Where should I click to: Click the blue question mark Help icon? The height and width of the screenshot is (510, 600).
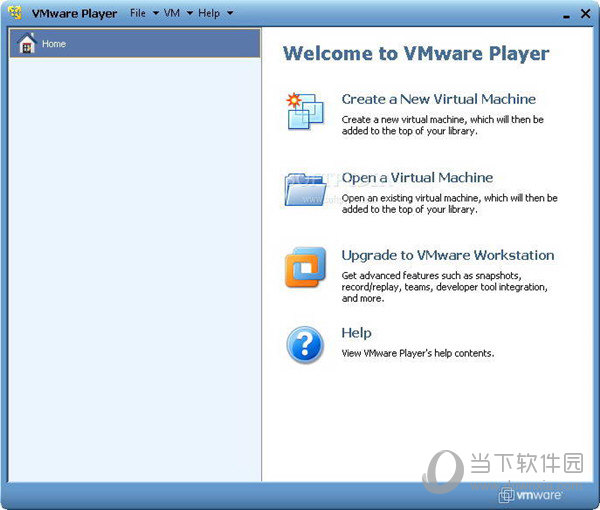point(305,345)
